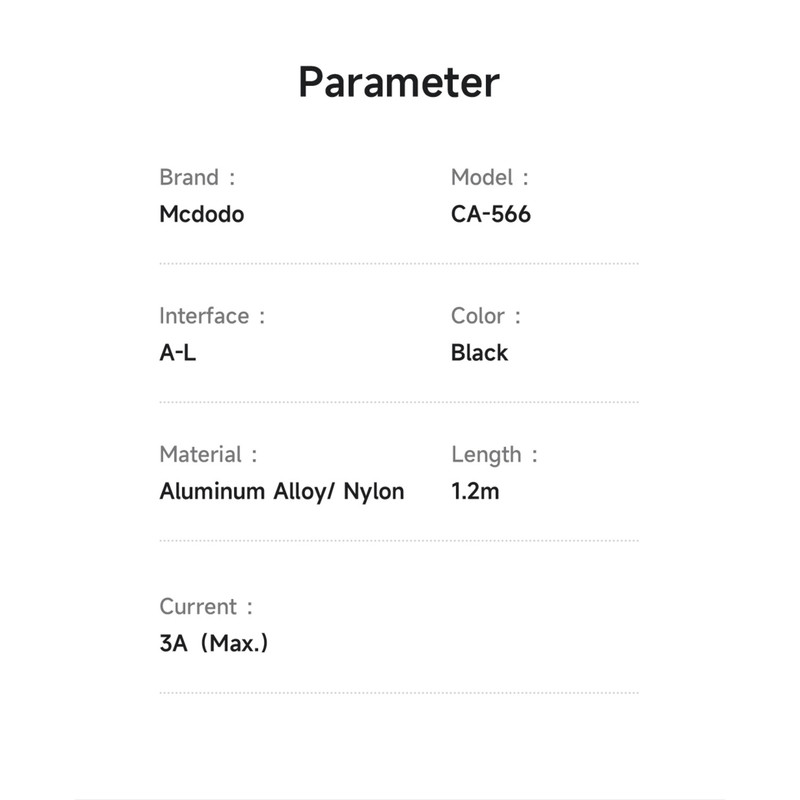Click the Mcdodo brand value

click(x=202, y=214)
